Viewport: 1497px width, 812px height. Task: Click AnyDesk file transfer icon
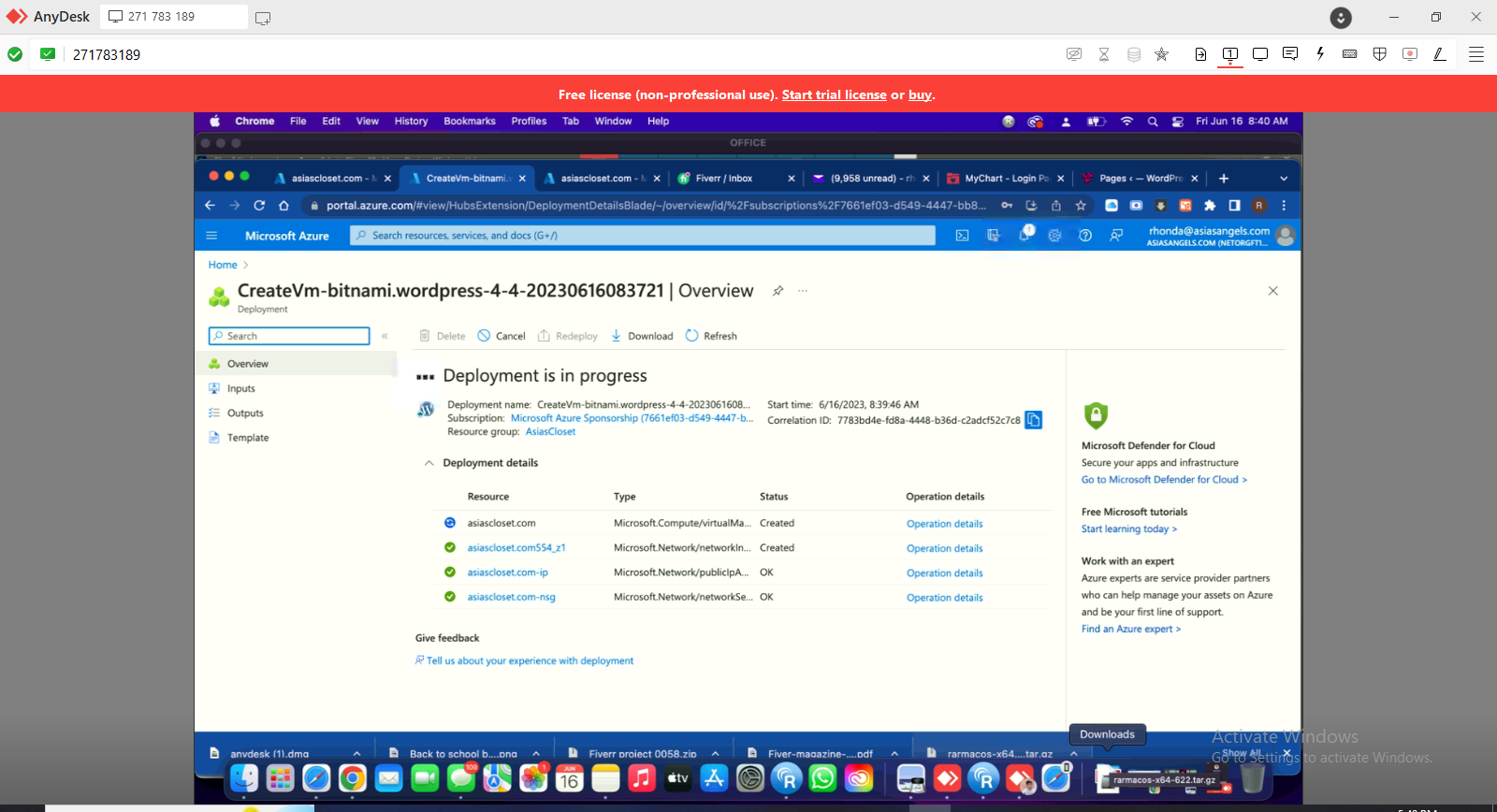coord(1200,54)
